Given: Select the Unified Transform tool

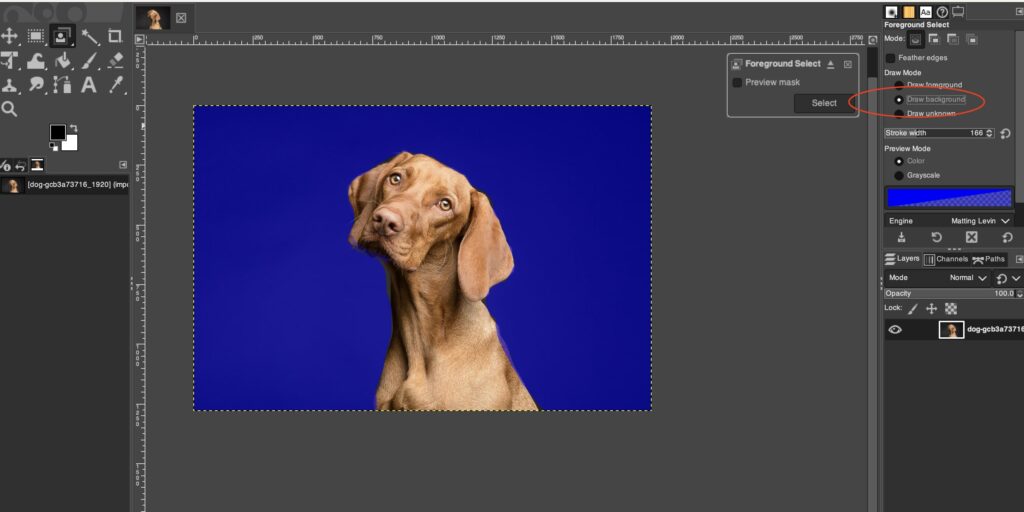Looking at the screenshot, I should click(9, 61).
